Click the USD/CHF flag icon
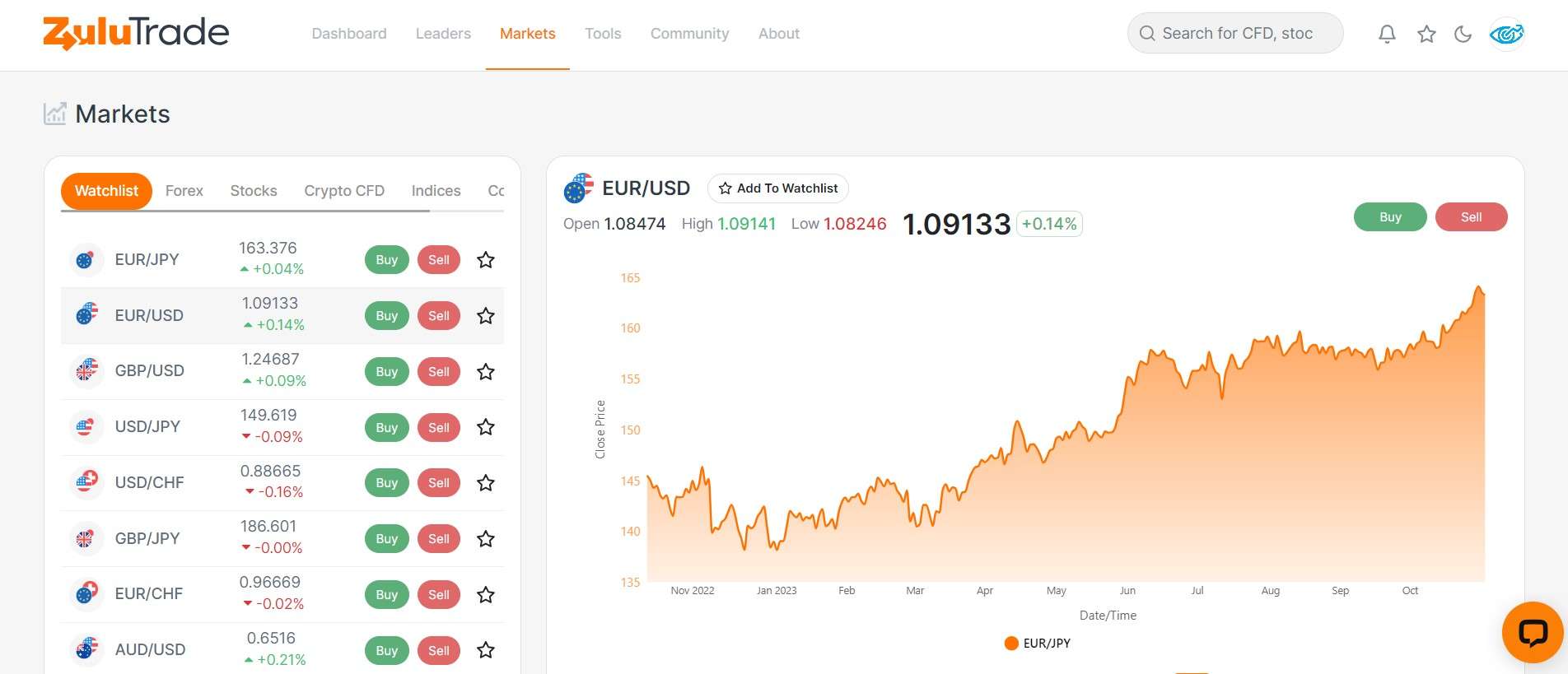Viewport: 1568px width, 674px height. 86,482
